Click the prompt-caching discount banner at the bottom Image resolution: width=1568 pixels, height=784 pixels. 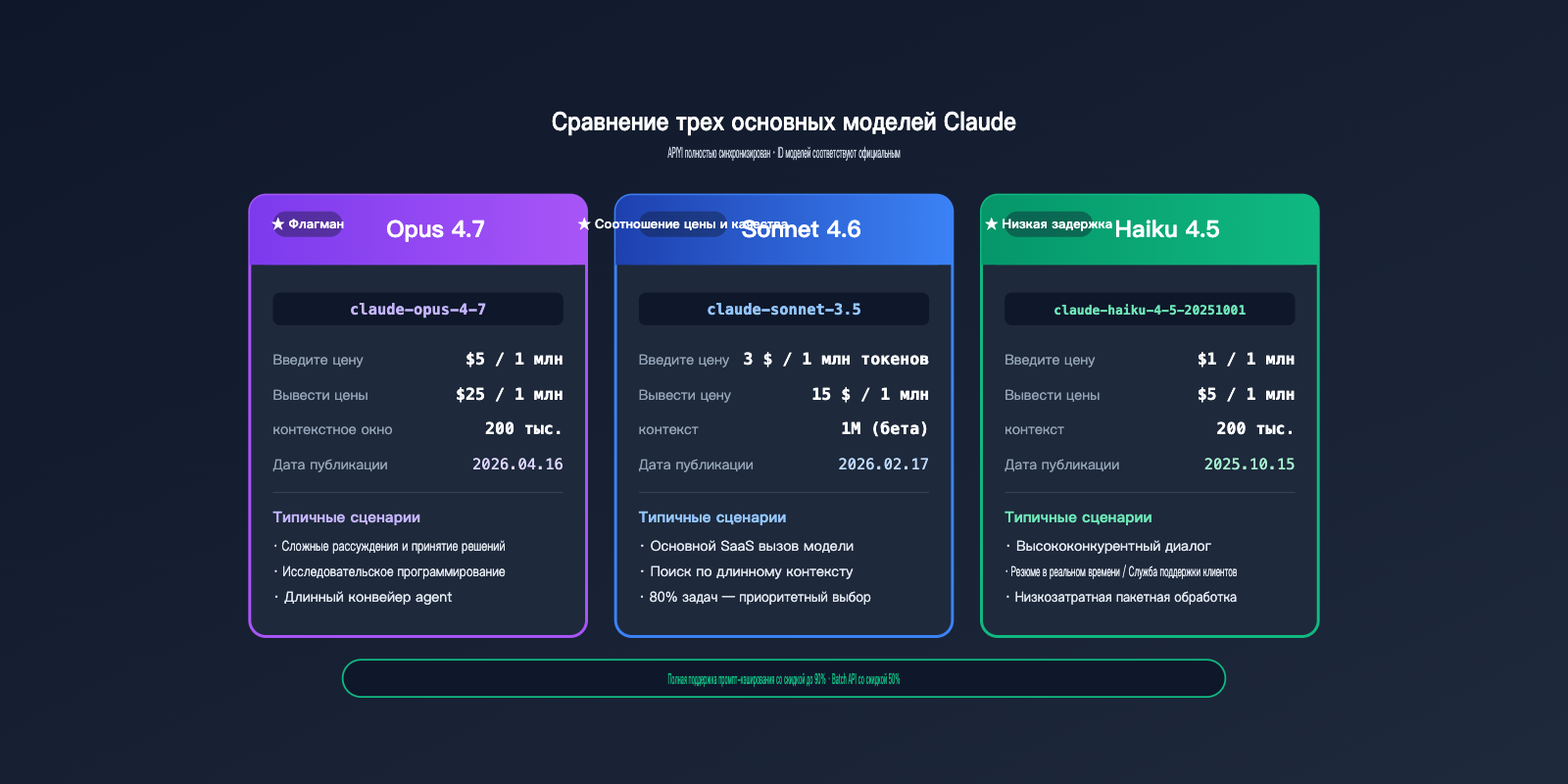(x=784, y=678)
